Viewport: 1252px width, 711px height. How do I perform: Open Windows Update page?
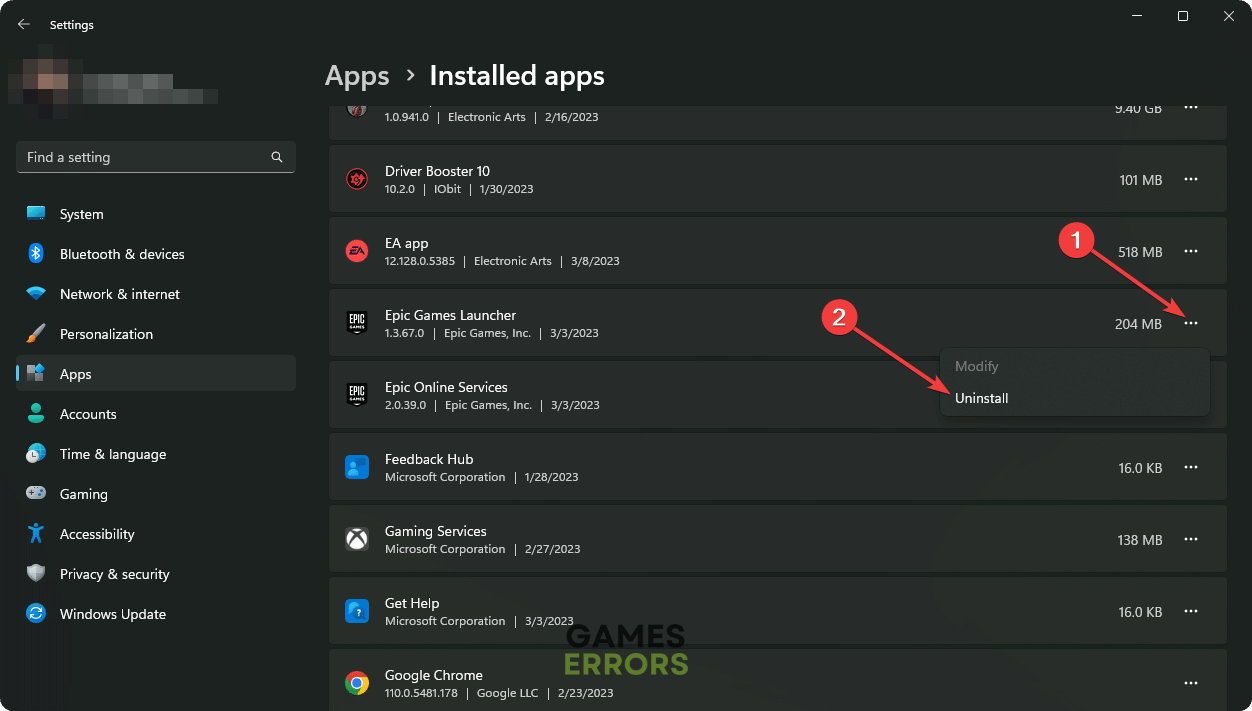(x=112, y=614)
